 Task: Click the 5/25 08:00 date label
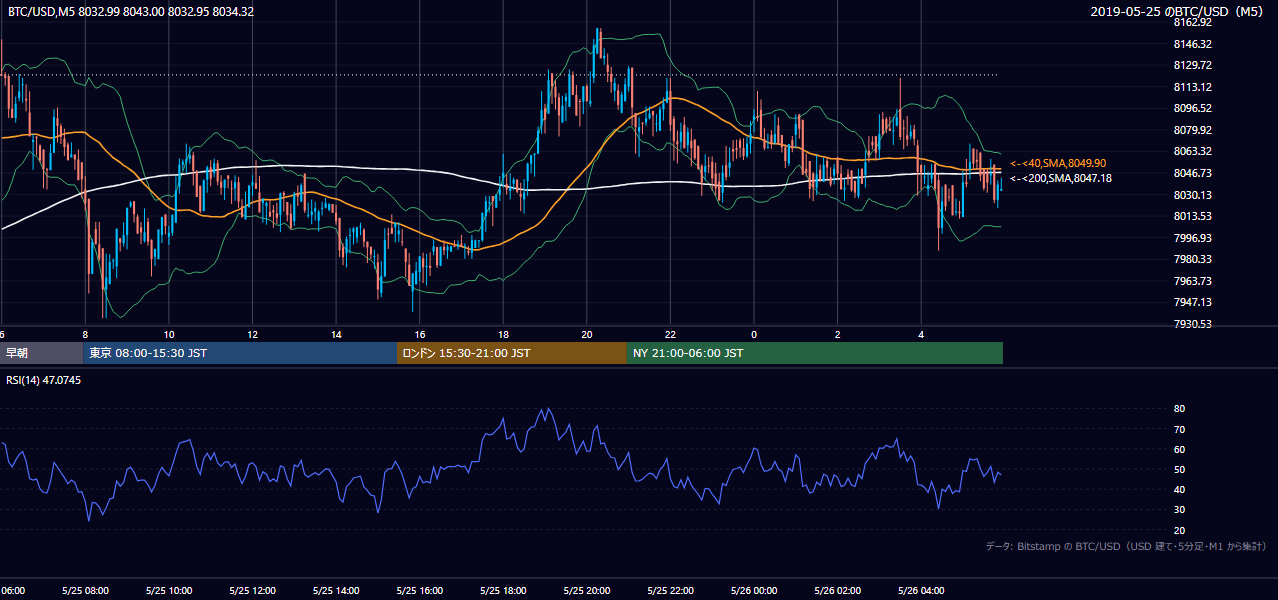84,591
